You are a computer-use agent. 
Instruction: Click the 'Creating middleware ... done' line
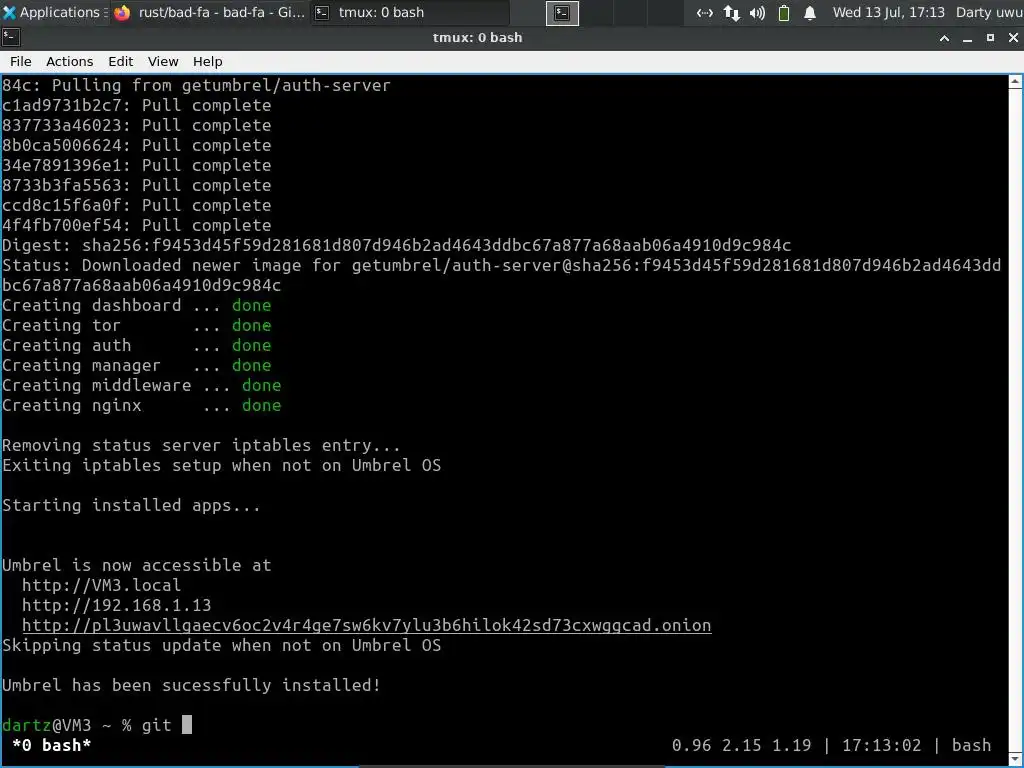pyautogui.click(x=142, y=385)
